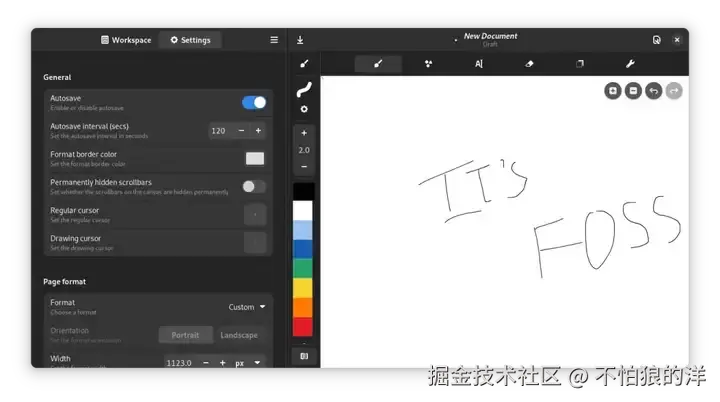
Task: Open the hamburger main menu
Action: pyautogui.click(x=274, y=40)
